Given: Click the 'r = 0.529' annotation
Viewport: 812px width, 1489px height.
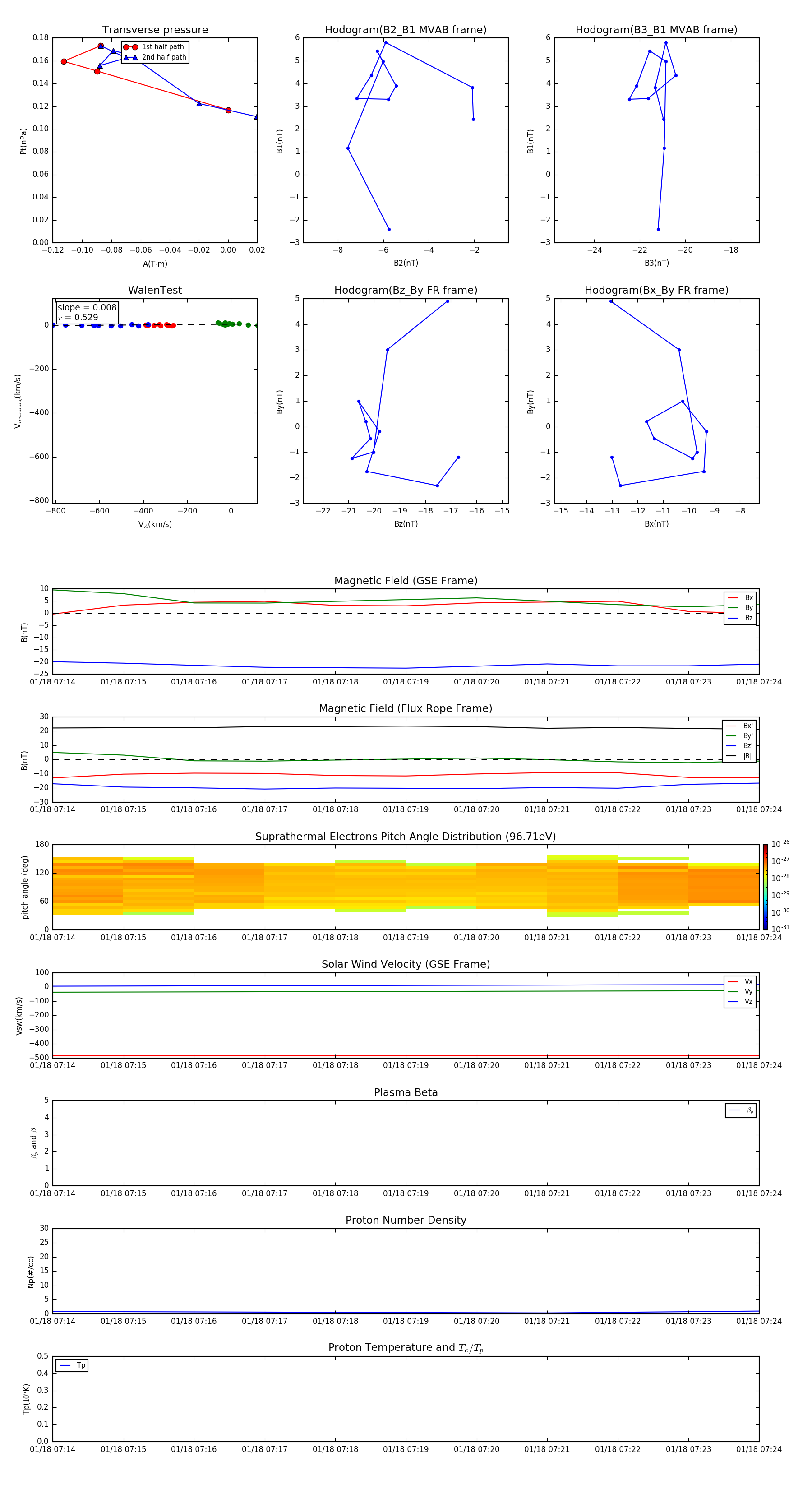Looking at the screenshot, I should click(78, 317).
